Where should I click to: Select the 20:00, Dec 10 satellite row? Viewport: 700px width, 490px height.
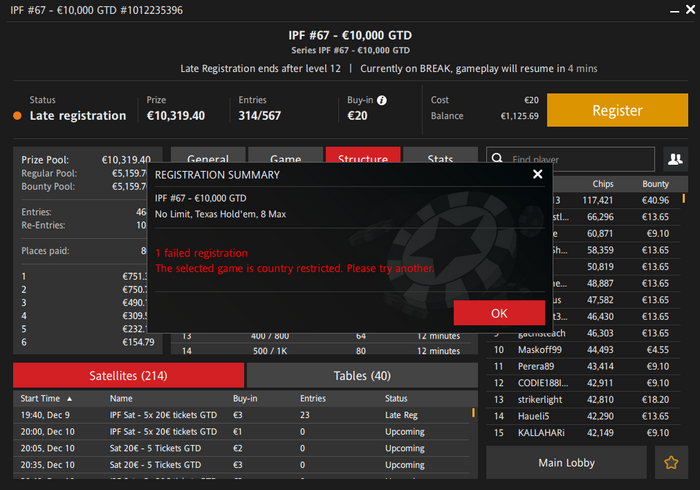[241, 432]
